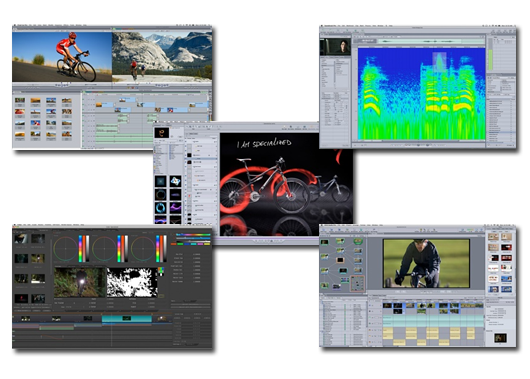Image resolution: width=530 pixels, height=379 pixels.
Task: Click the highlighted selection box on the spectrogram
Action: (x=439, y=61)
